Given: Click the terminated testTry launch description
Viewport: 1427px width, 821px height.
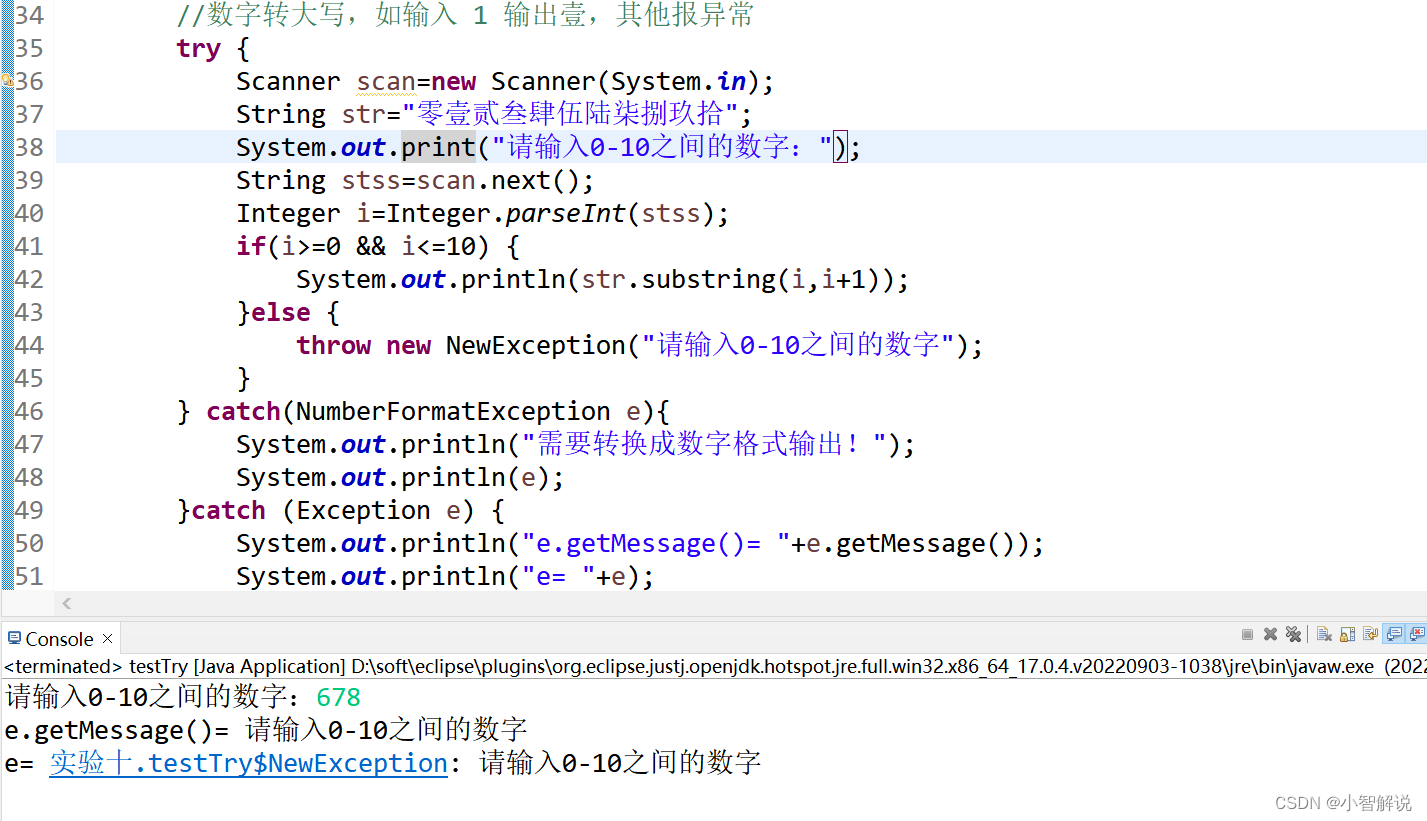Looking at the screenshot, I should (713, 667).
